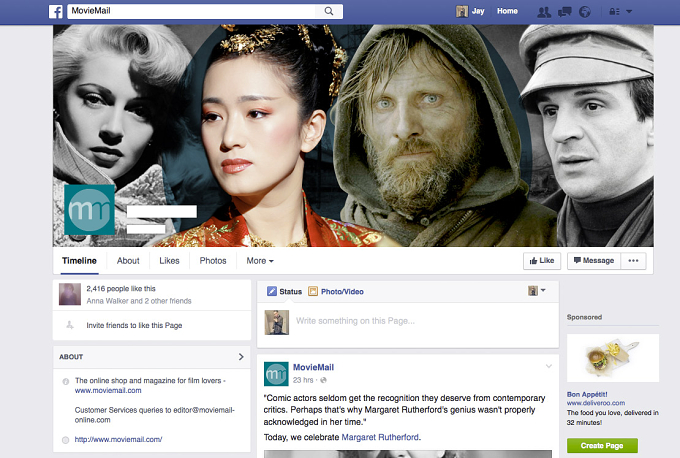Open the post options chevron
The width and height of the screenshot is (680, 458).
tap(549, 366)
